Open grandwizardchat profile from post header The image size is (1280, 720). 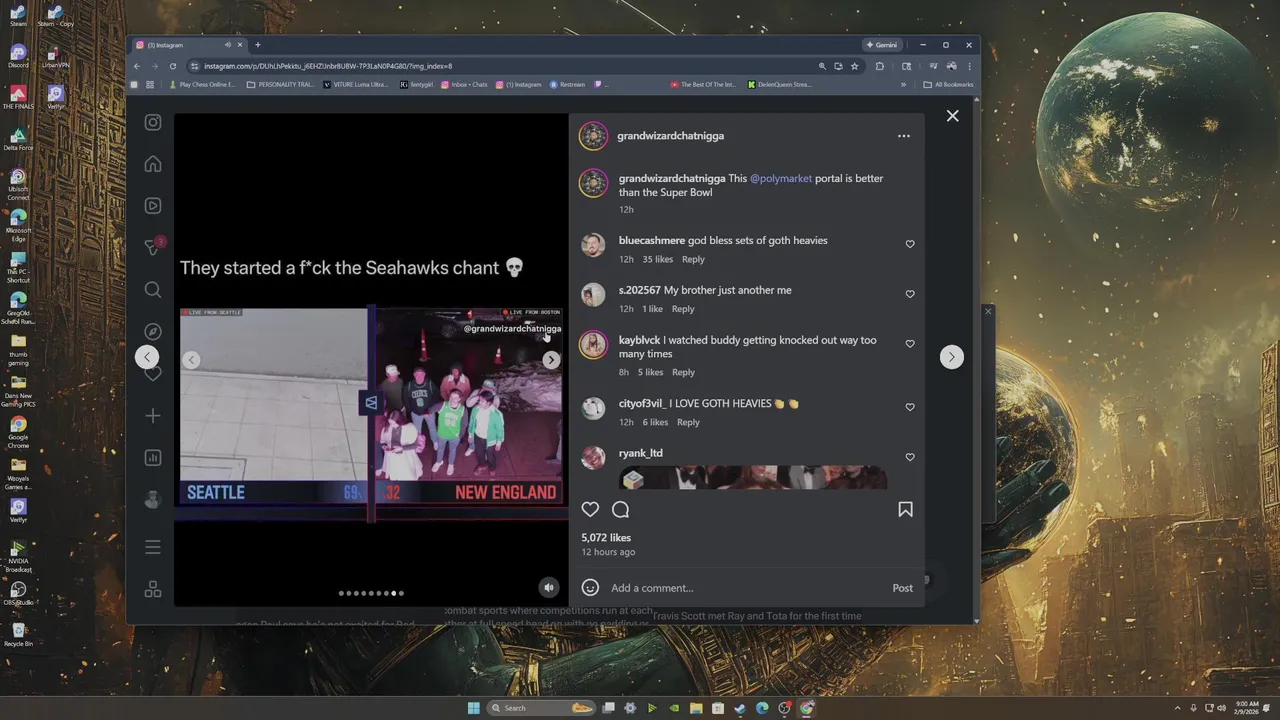pyautogui.click(x=670, y=136)
